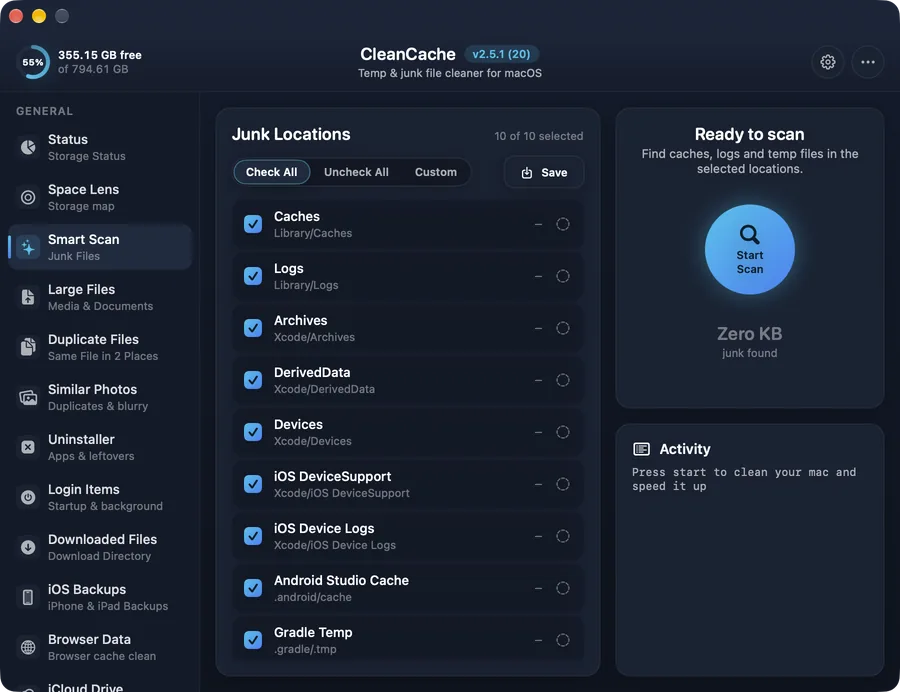Click circle indicator on iOS DeviceSupport row
The image size is (900, 692).
562,484
